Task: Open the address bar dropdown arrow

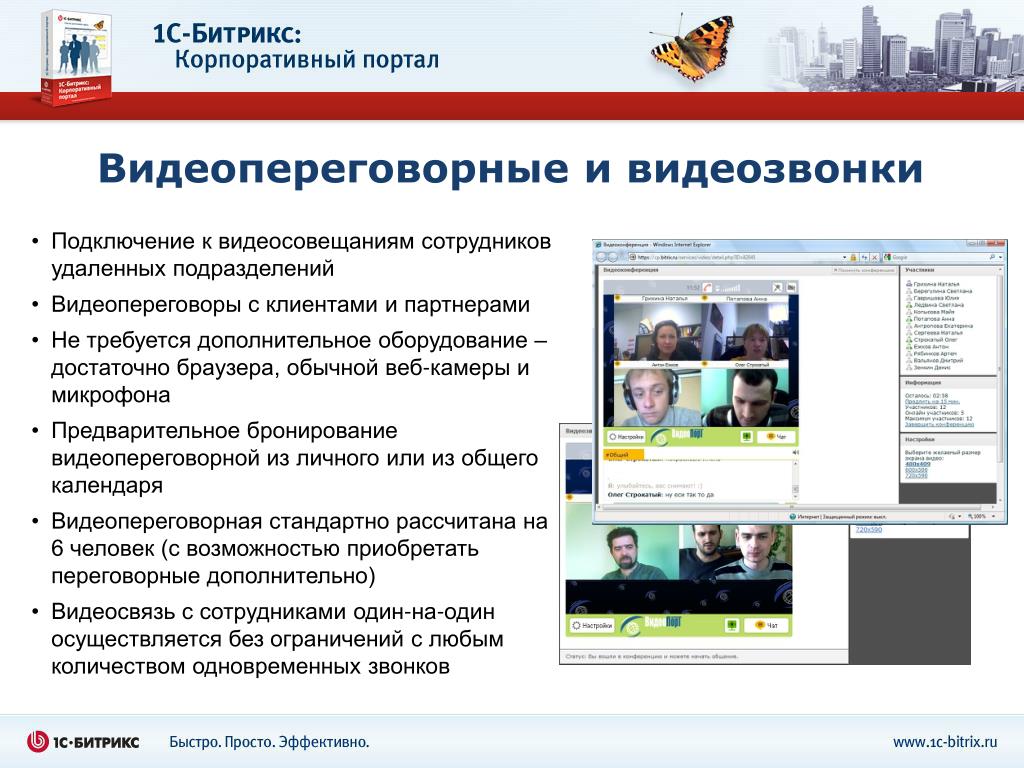Action: (x=844, y=257)
